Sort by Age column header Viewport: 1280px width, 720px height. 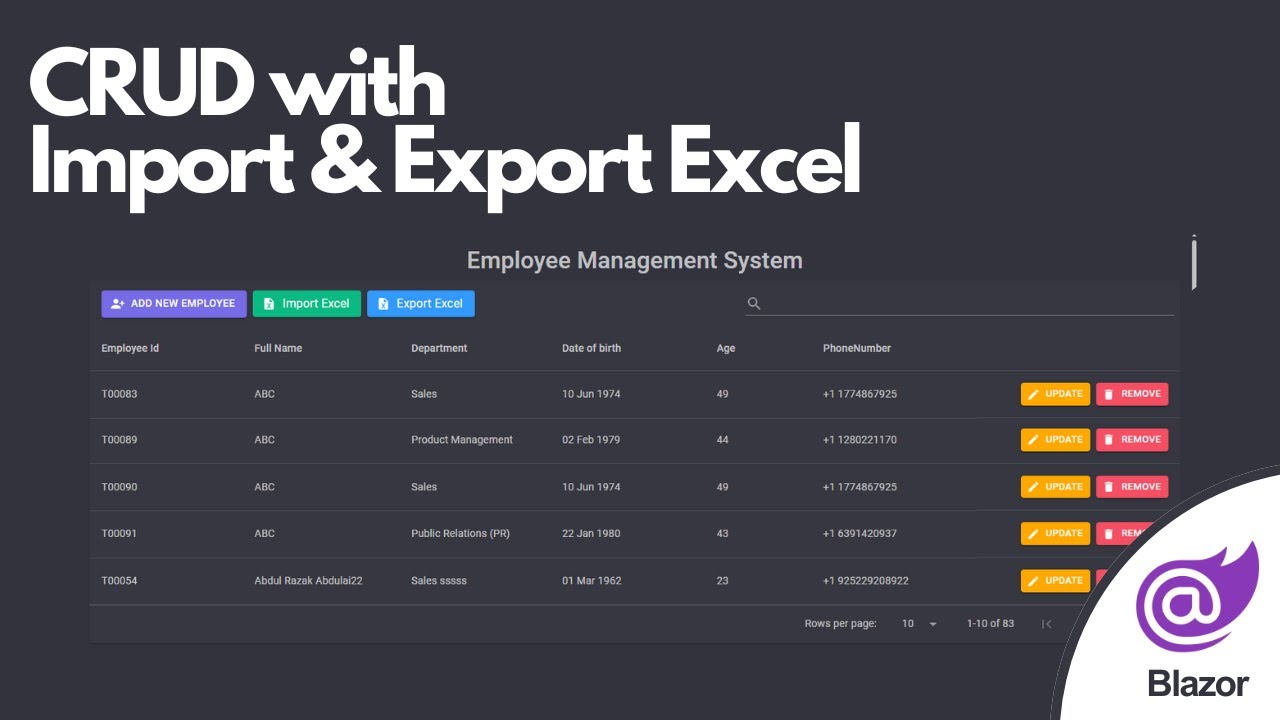[x=726, y=349]
